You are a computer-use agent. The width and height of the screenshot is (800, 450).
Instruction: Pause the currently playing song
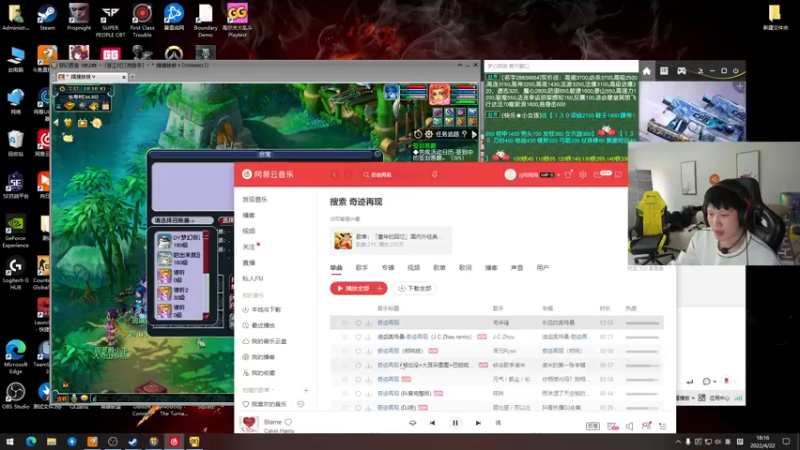(x=455, y=422)
